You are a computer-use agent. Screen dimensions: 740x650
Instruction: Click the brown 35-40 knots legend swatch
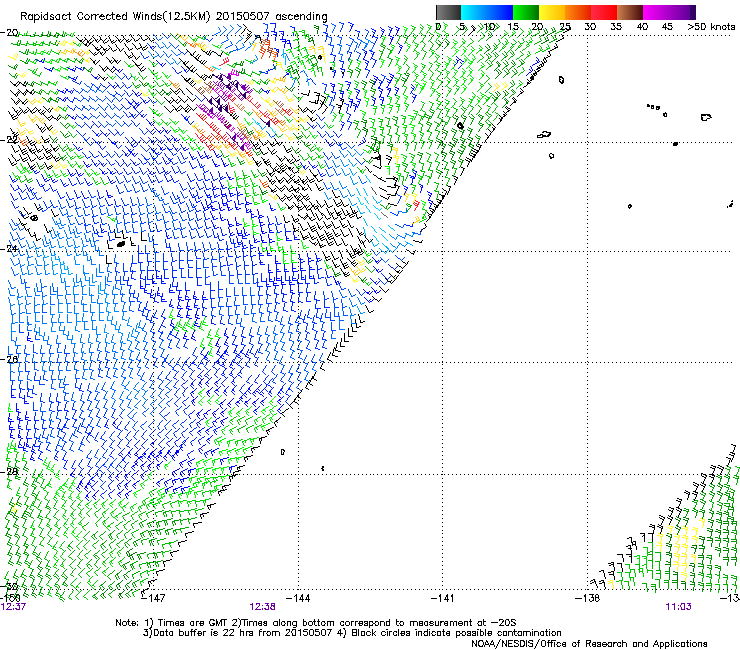(x=630, y=12)
